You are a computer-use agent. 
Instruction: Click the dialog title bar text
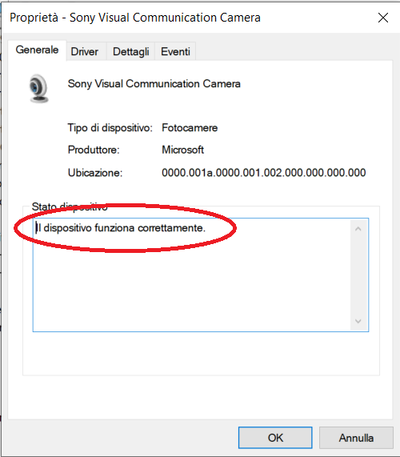tap(135, 18)
